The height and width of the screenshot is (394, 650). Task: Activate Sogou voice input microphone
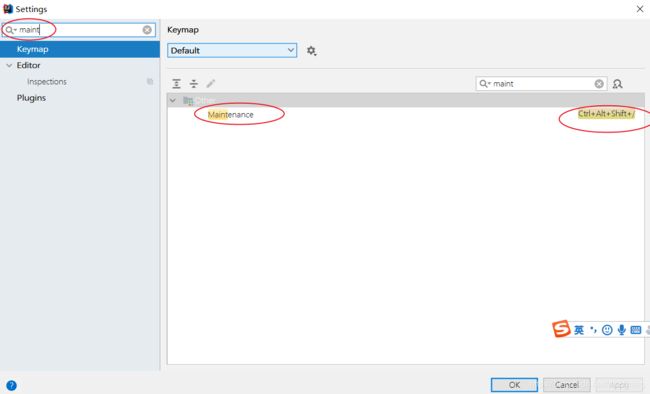point(621,330)
